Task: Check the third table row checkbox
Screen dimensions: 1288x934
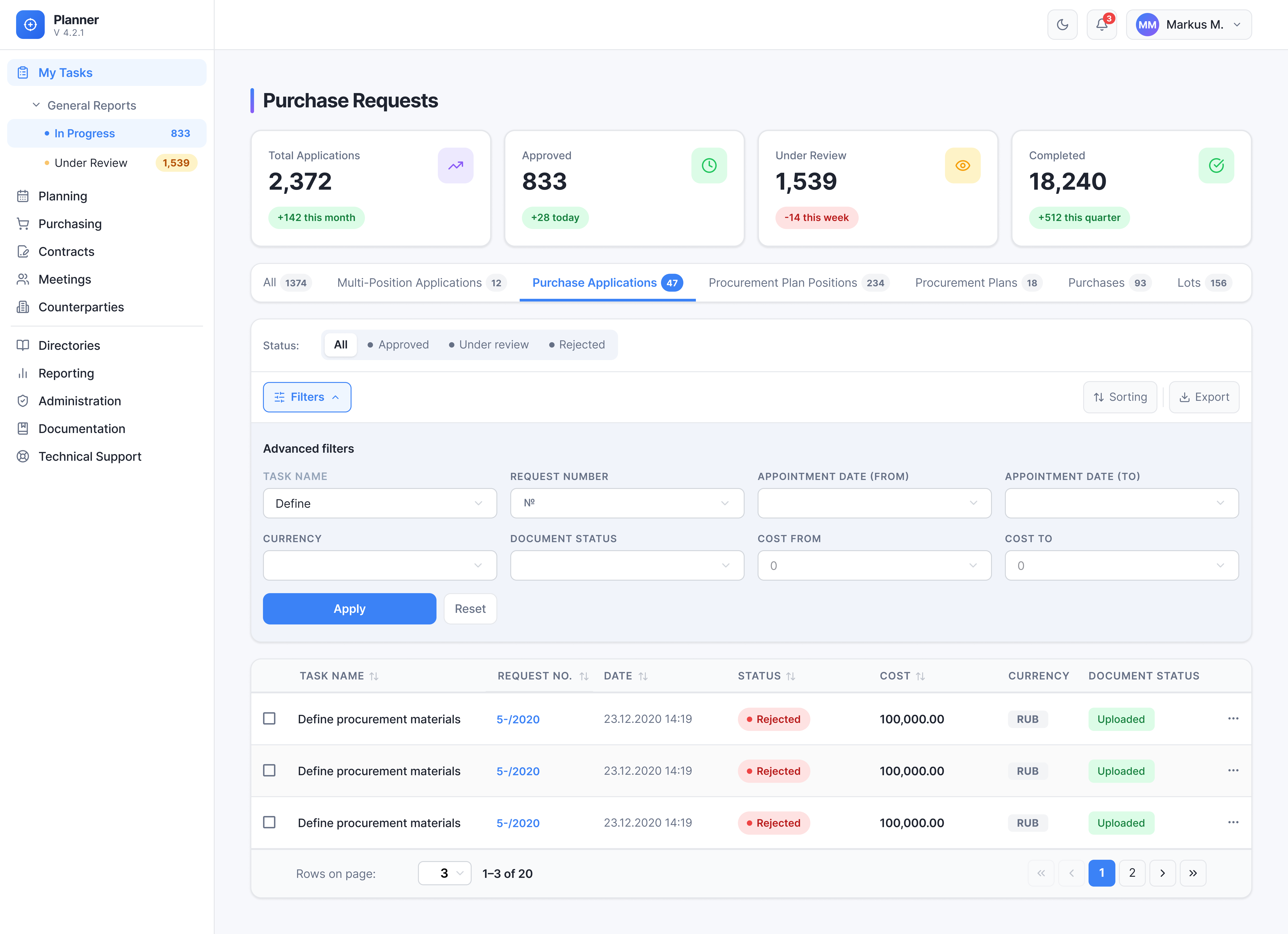Action: tap(269, 823)
